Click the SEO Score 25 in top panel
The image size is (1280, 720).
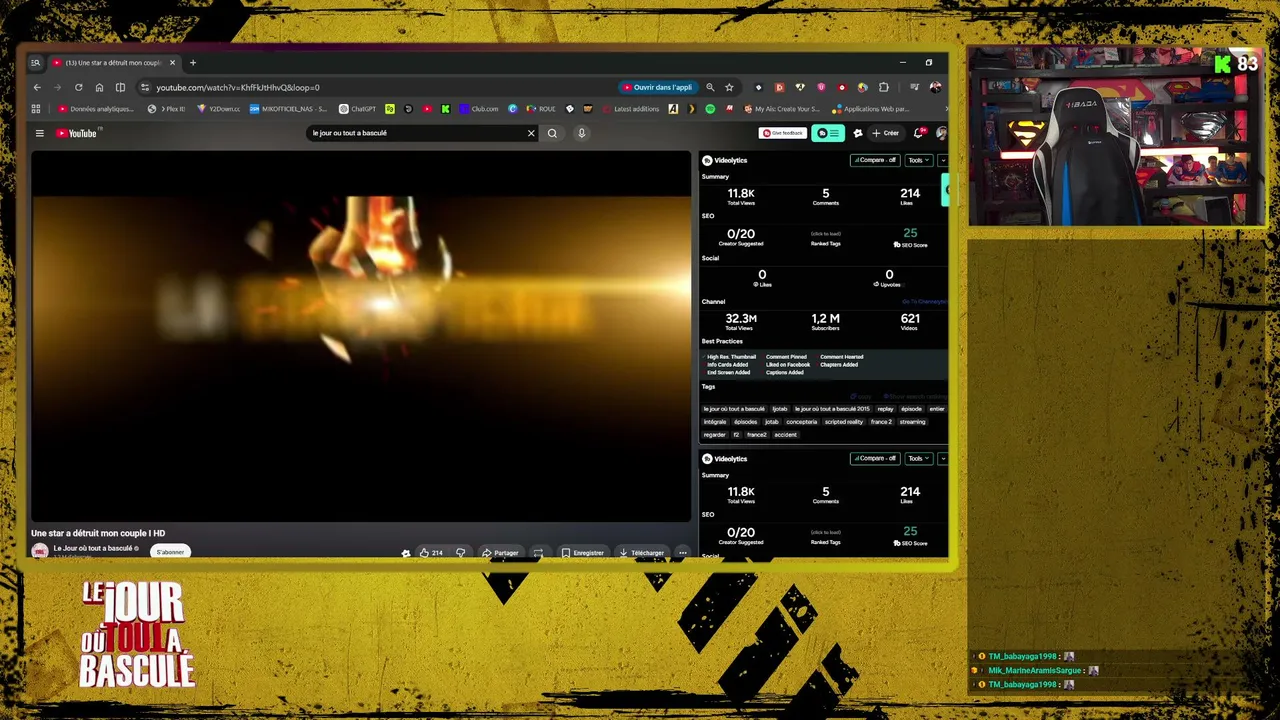910,238
